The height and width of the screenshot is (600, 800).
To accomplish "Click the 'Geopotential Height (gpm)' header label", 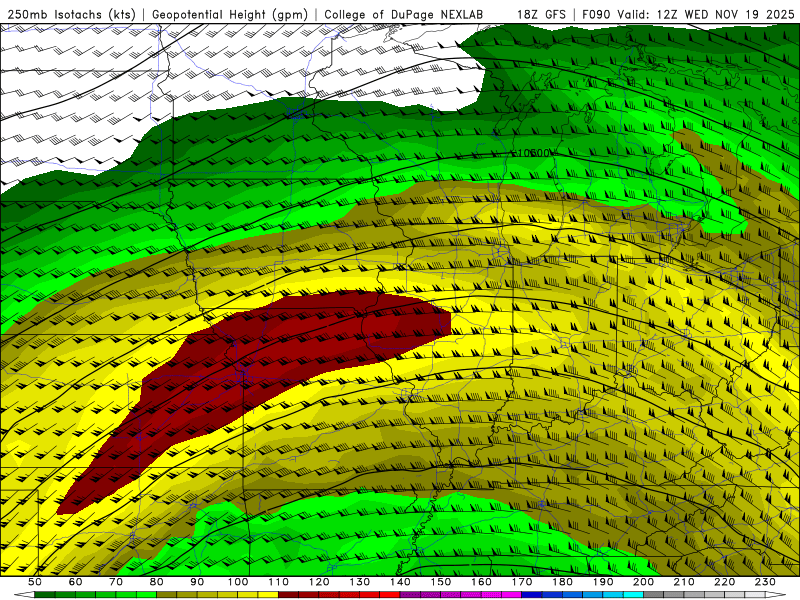I will [x=230, y=15].
